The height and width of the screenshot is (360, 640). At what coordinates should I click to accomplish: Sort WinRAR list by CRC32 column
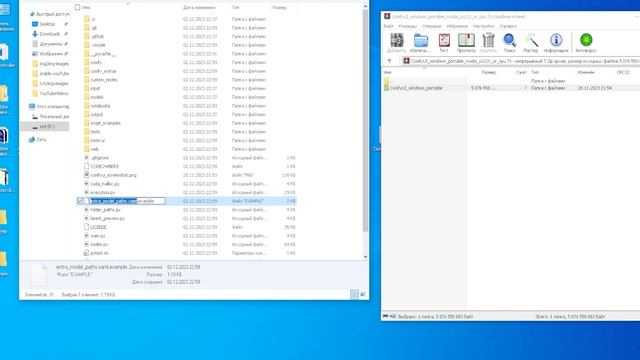(x=623, y=72)
